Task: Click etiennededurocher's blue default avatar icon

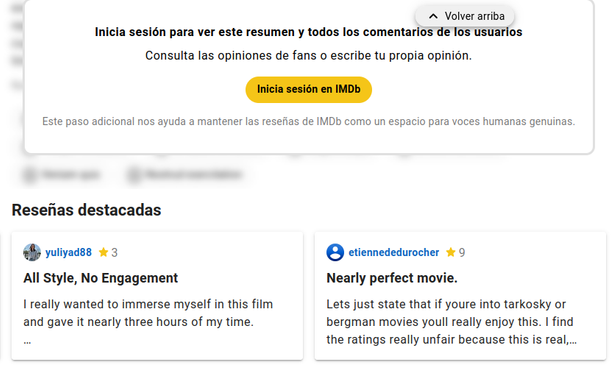Action: click(335, 252)
